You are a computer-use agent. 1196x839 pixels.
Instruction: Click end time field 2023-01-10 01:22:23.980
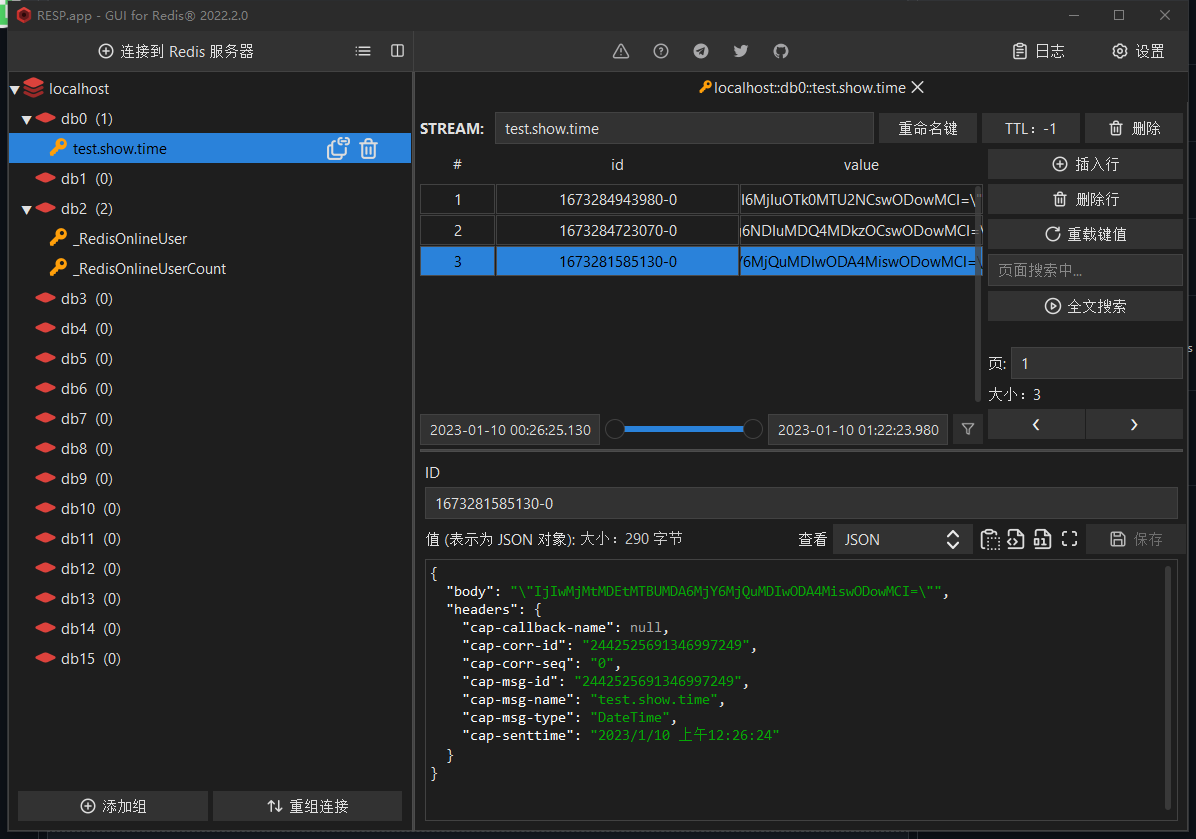point(858,430)
